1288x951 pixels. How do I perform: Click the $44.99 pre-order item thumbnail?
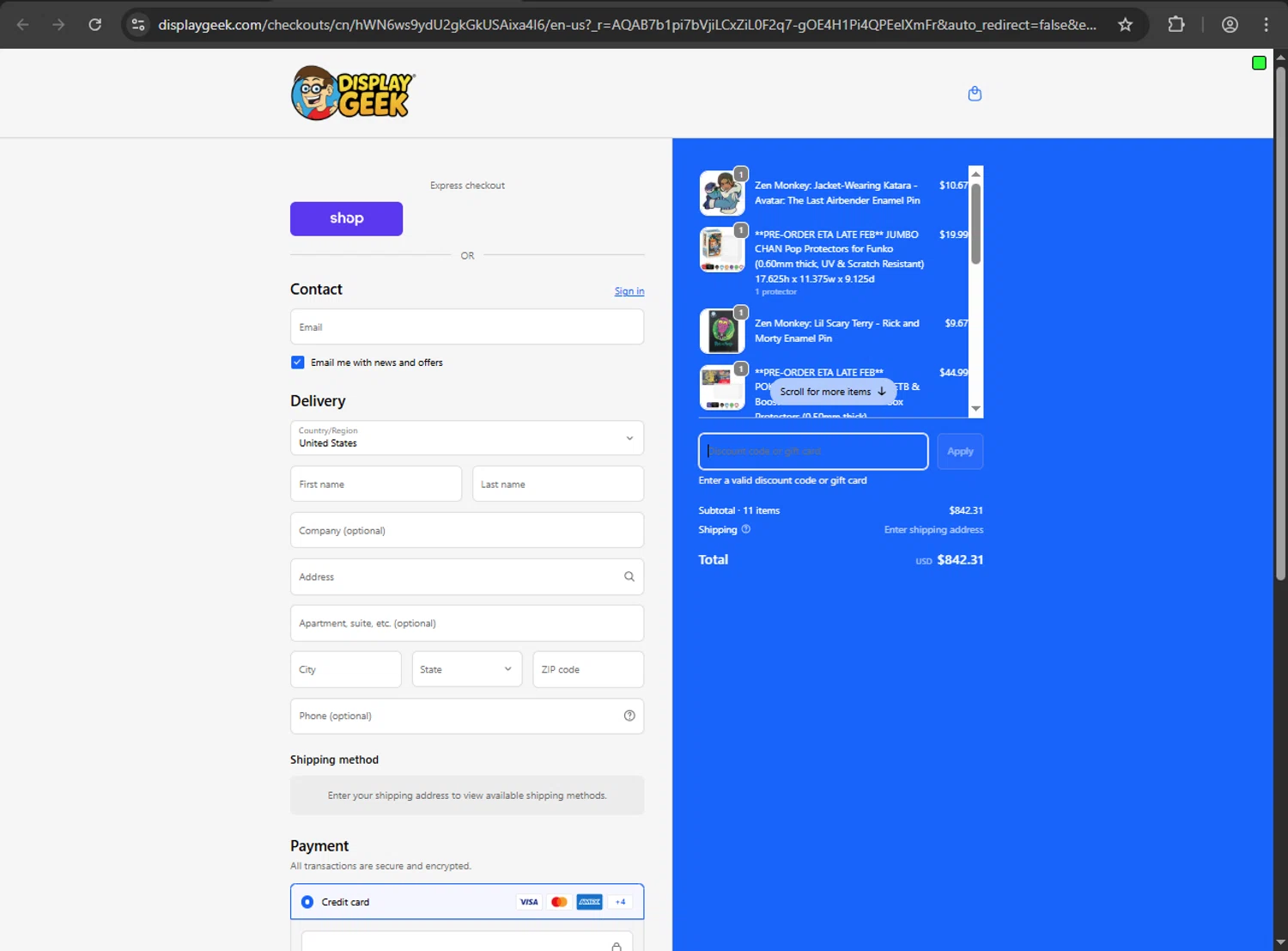click(x=722, y=387)
